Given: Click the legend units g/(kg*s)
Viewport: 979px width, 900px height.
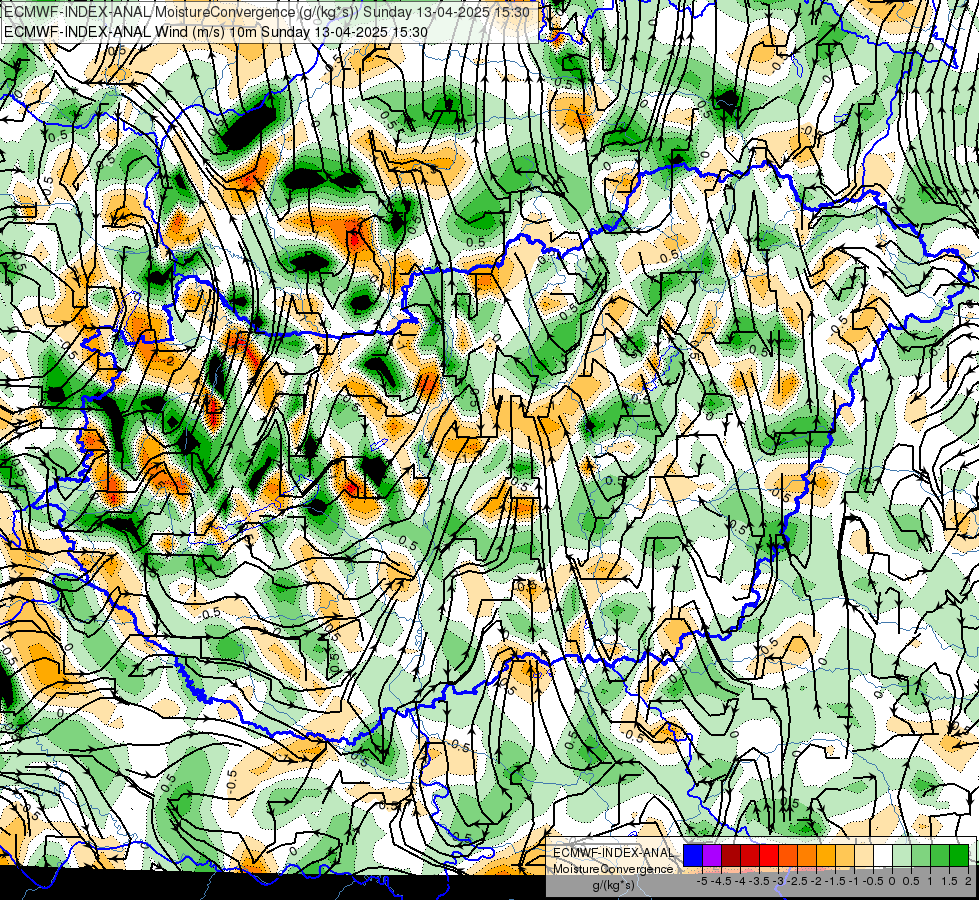Looking at the screenshot, I should pos(613,885).
